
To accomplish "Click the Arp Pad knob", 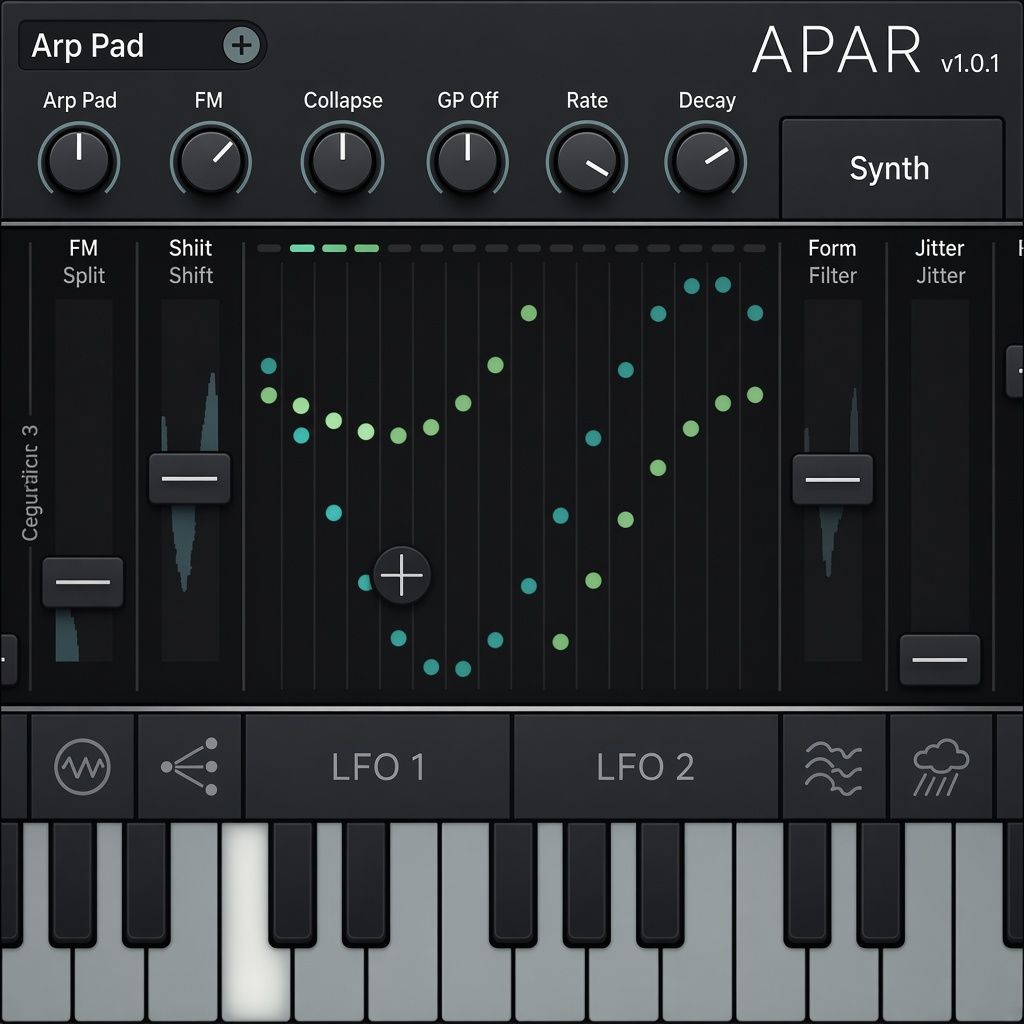I will [79, 160].
